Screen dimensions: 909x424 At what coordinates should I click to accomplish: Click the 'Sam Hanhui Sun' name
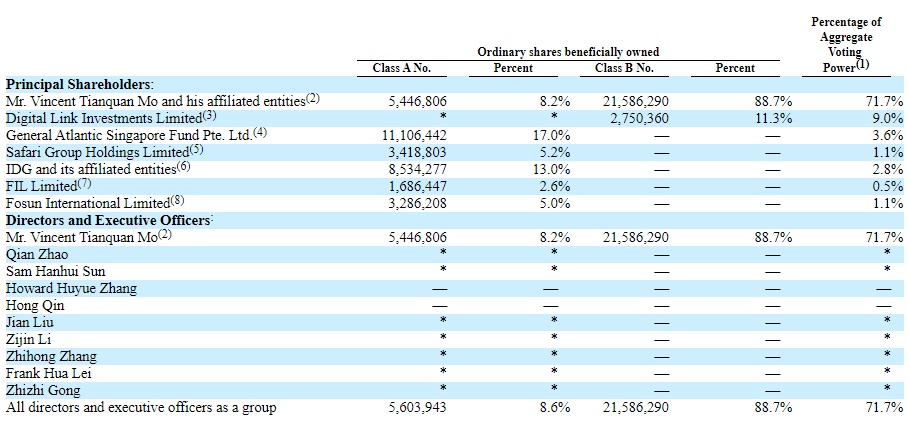(56, 271)
